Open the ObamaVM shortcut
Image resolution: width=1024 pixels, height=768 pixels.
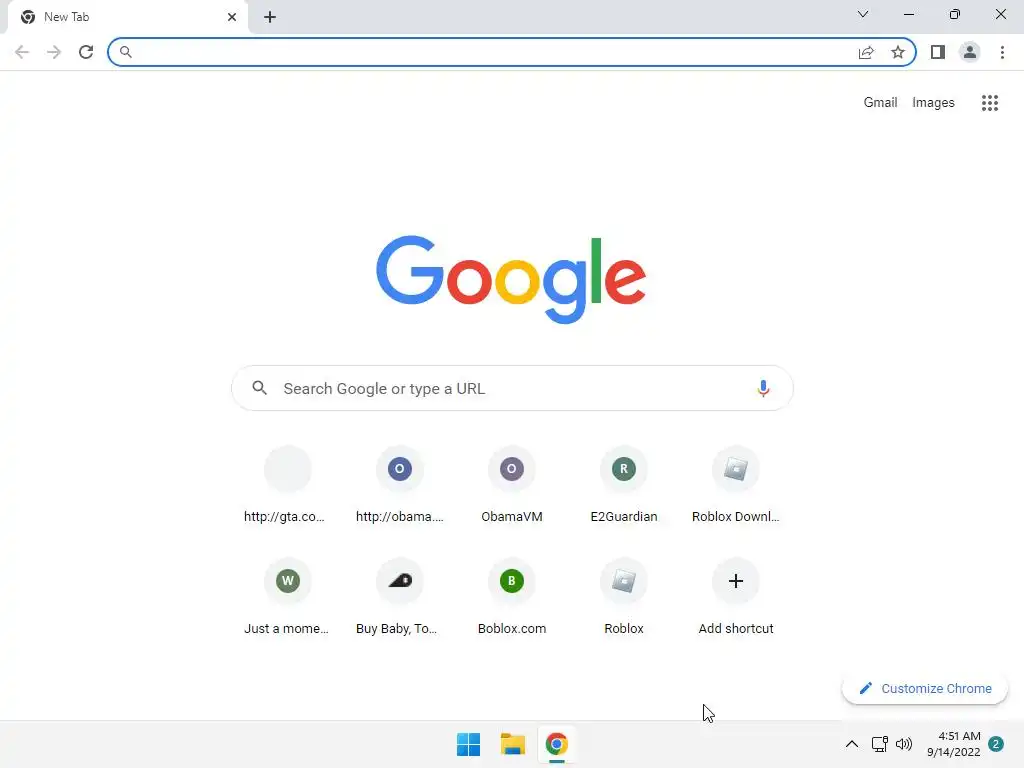click(511, 485)
